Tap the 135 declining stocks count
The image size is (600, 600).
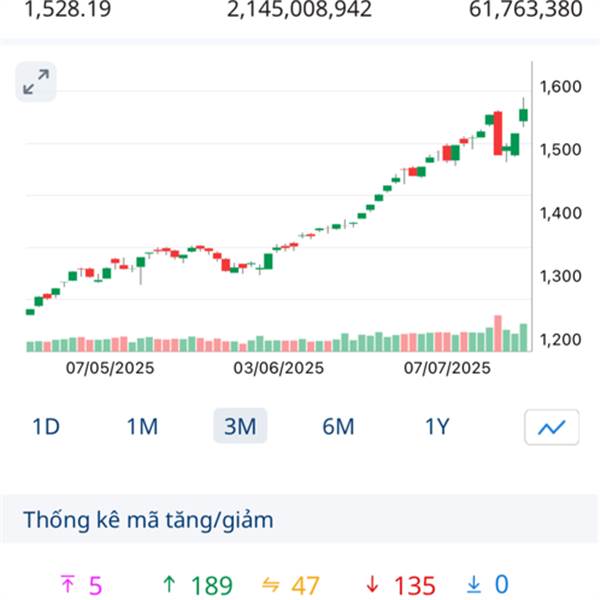414,585
